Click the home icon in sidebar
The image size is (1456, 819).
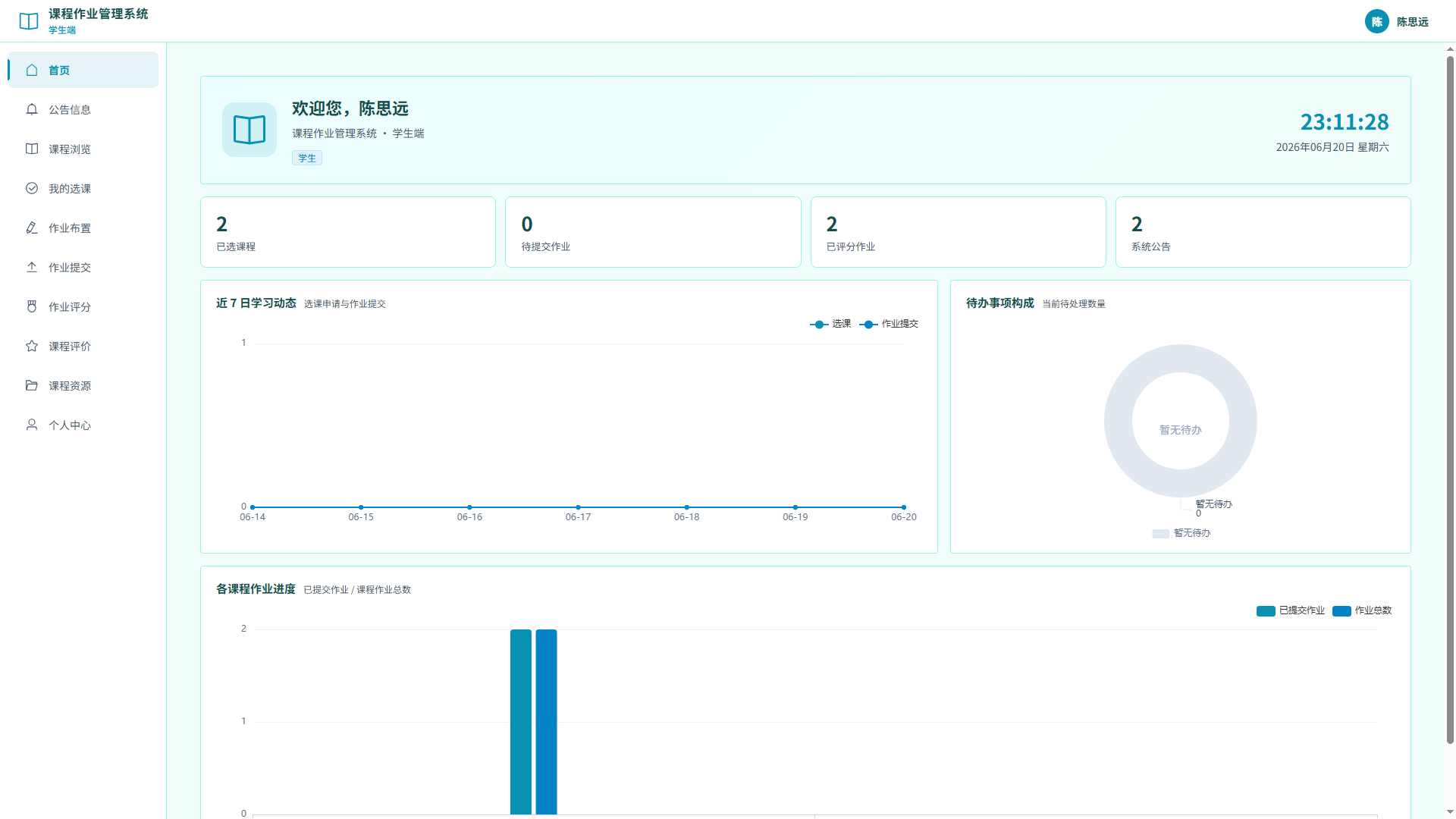point(32,70)
